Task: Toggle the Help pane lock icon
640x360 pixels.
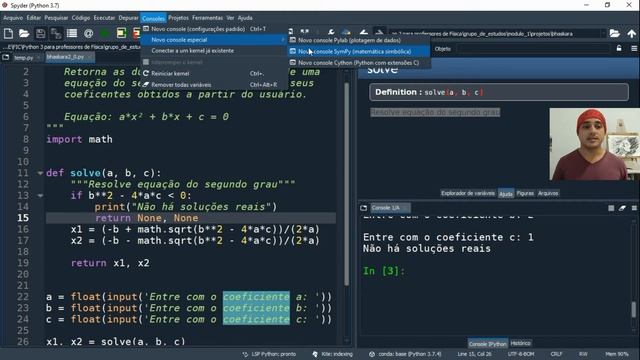Action: point(619,49)
